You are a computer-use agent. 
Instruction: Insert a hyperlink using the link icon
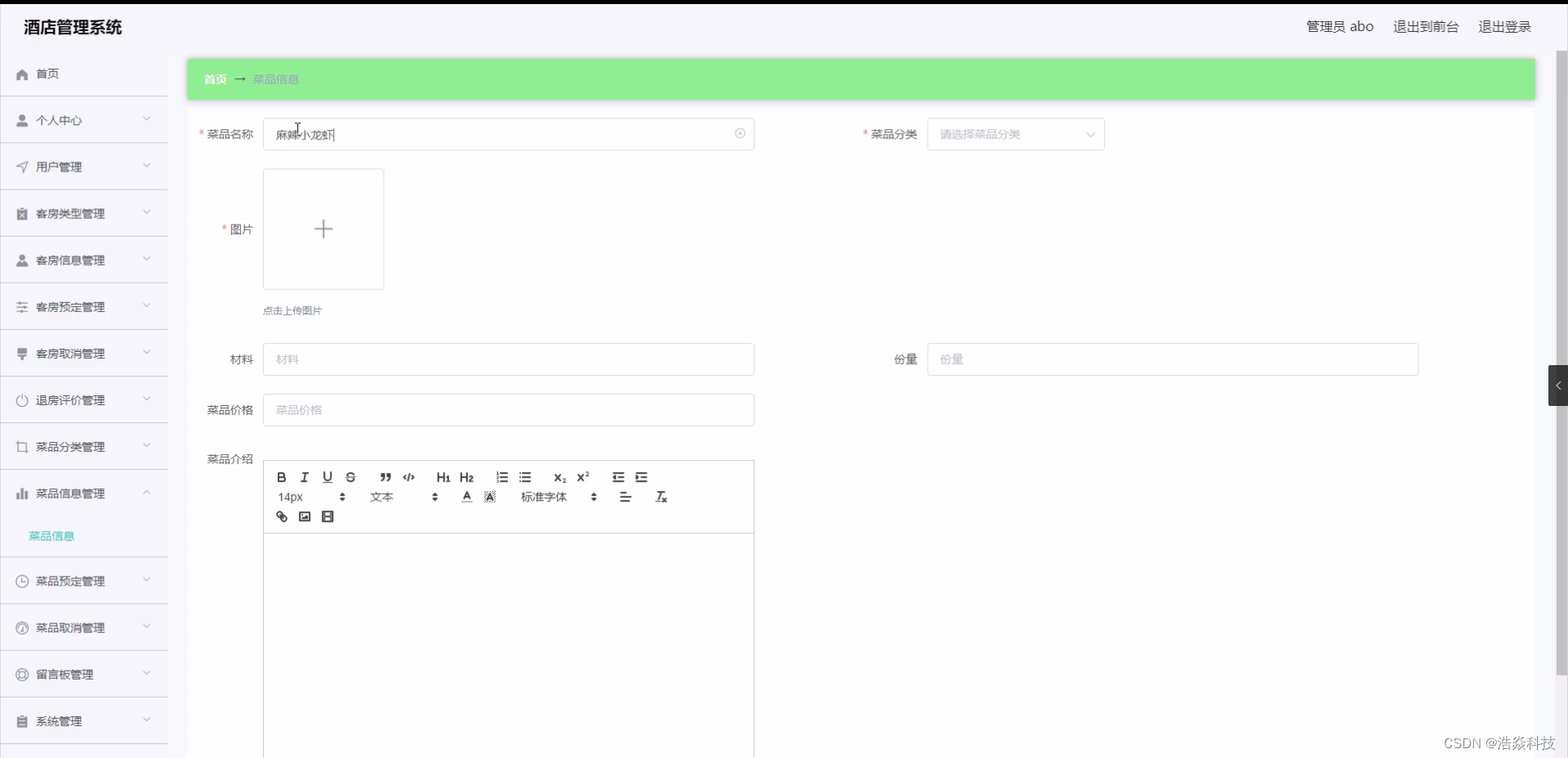pyautogui.click(x=281, y=516)
